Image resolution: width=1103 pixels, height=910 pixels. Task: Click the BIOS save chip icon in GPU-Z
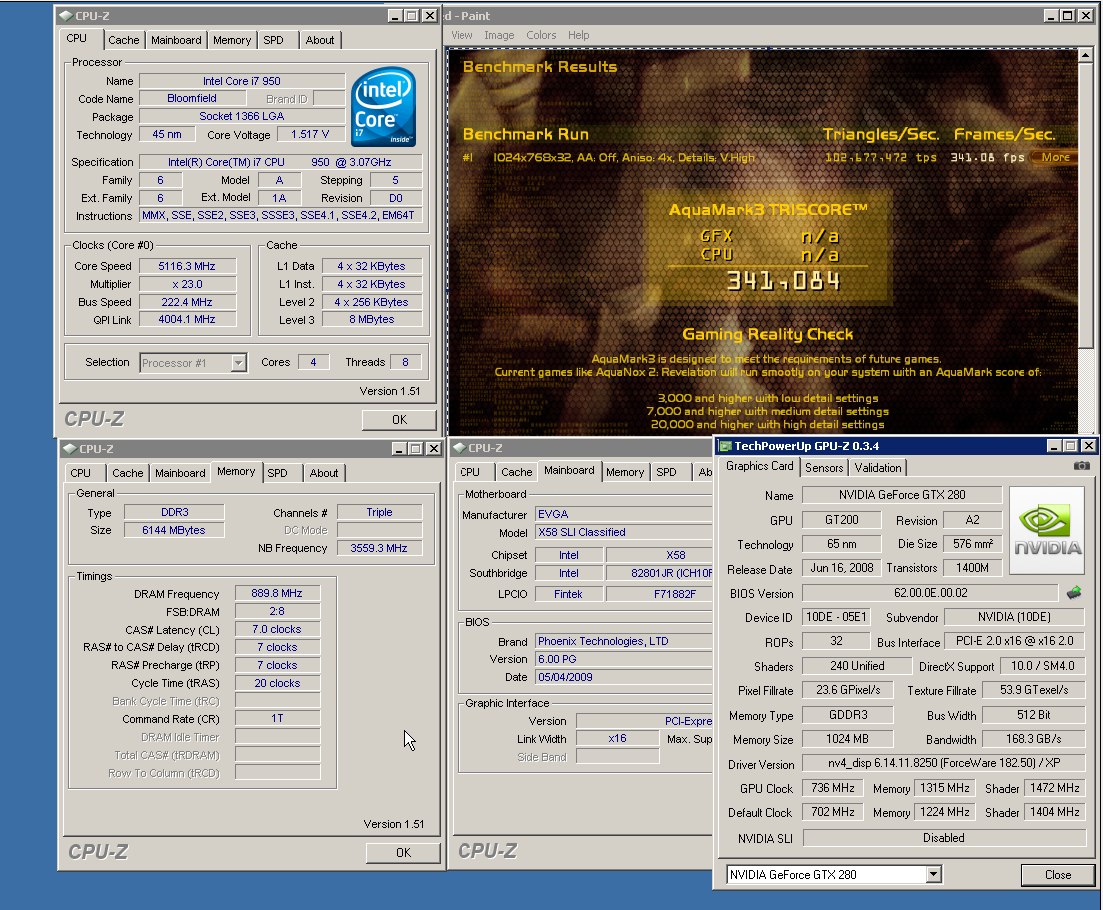1073,593
